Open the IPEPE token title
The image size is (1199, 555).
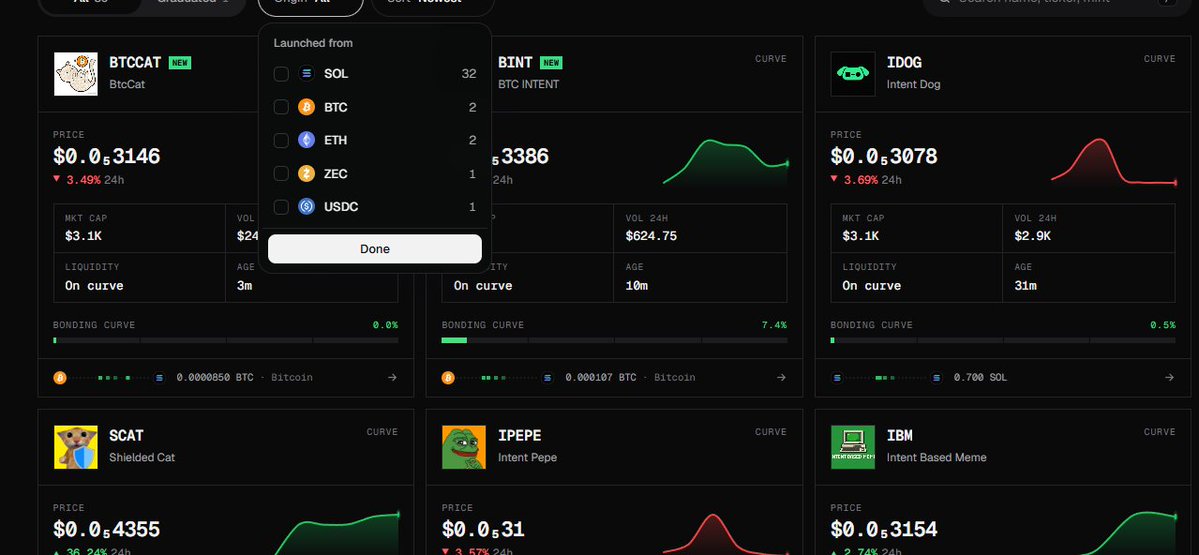(x=520, y=436)
